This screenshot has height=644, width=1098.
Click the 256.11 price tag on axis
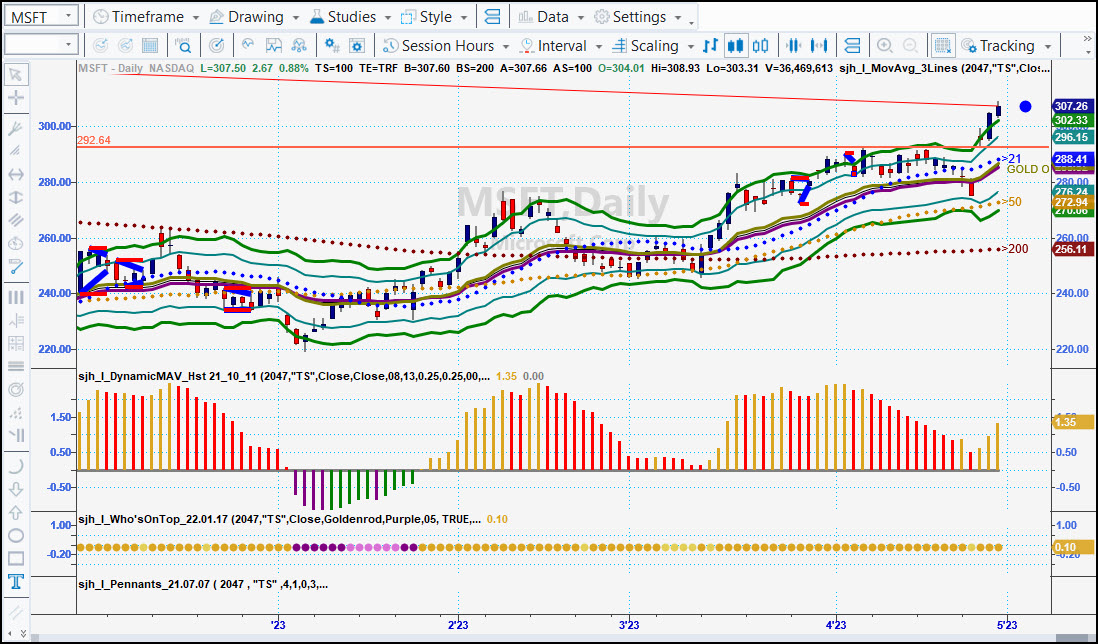(x=1072, y=249)
